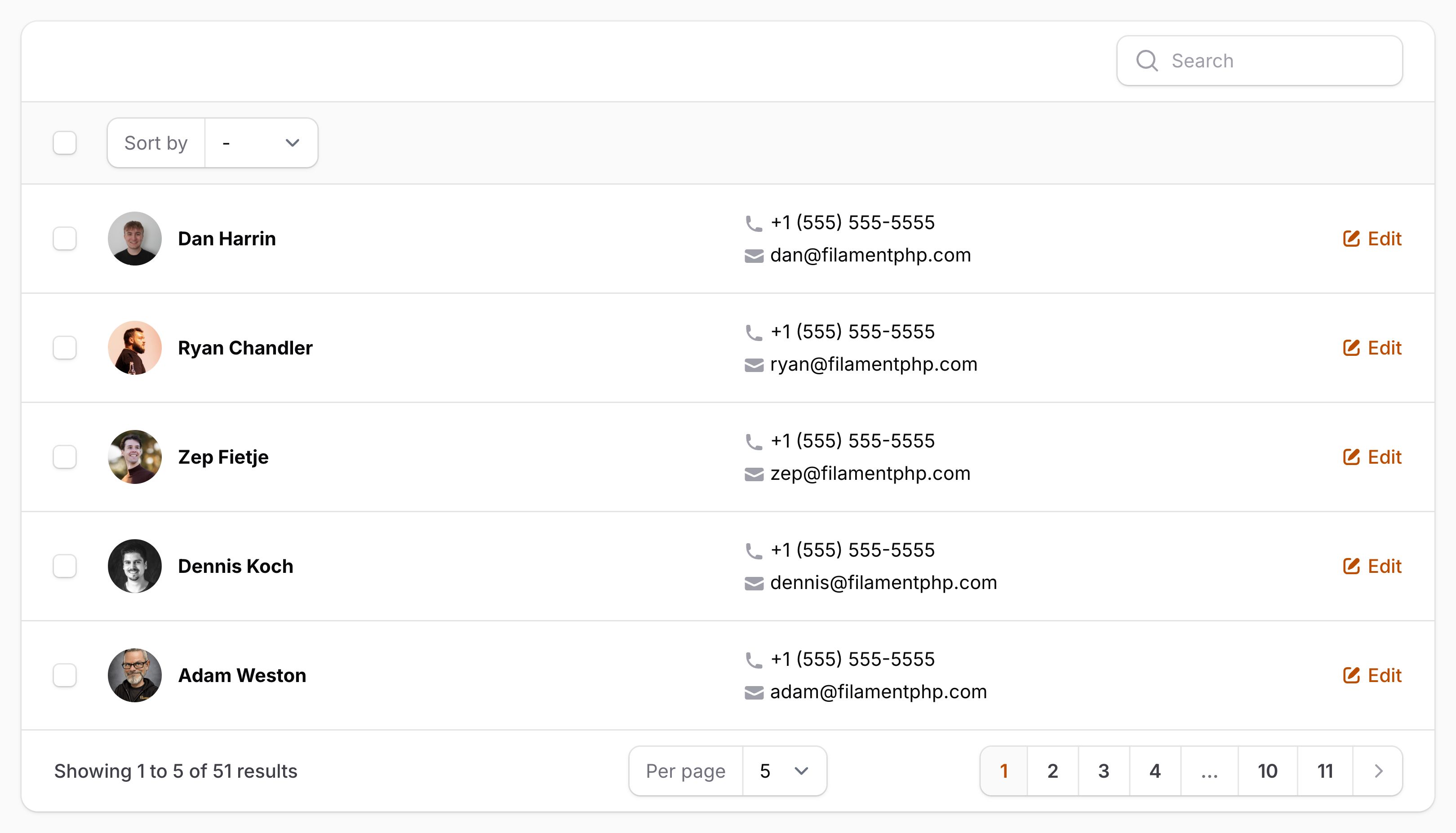Open the Sort by dropdown
The image size is (1456, 833).
(261, 143)
